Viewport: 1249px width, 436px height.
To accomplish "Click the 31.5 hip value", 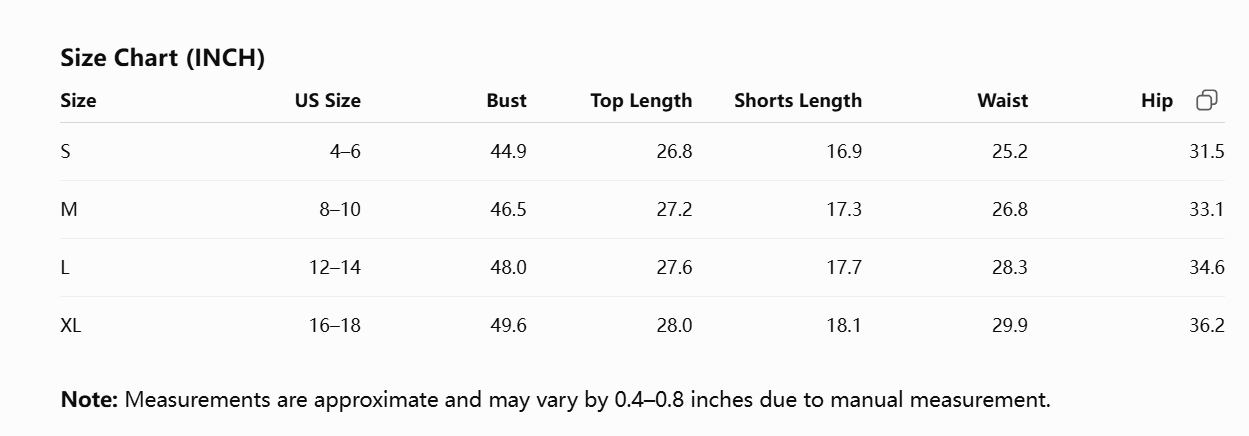I will (x=1206, y=152).
